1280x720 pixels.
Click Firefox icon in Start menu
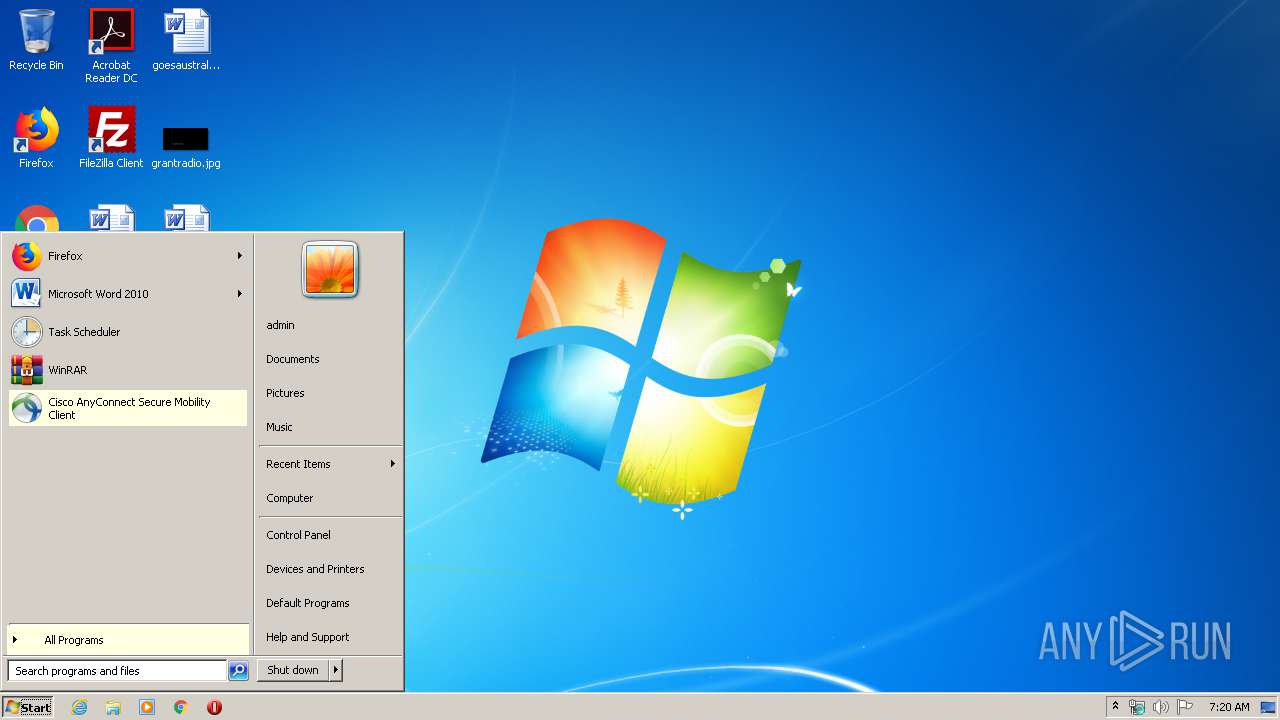coord(27,256)
